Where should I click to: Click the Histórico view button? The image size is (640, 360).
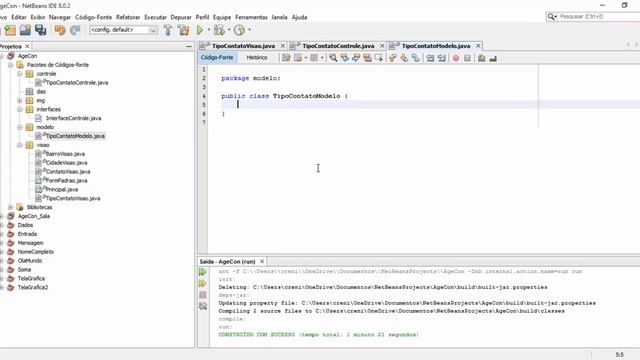pos(257,58)
